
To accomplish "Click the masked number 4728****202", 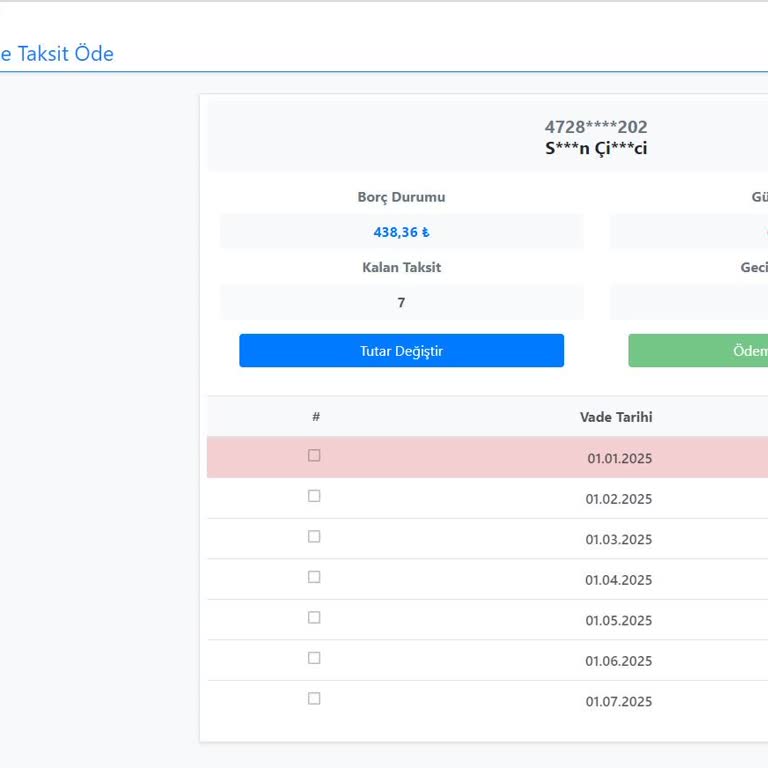I will tap(596, 127).
